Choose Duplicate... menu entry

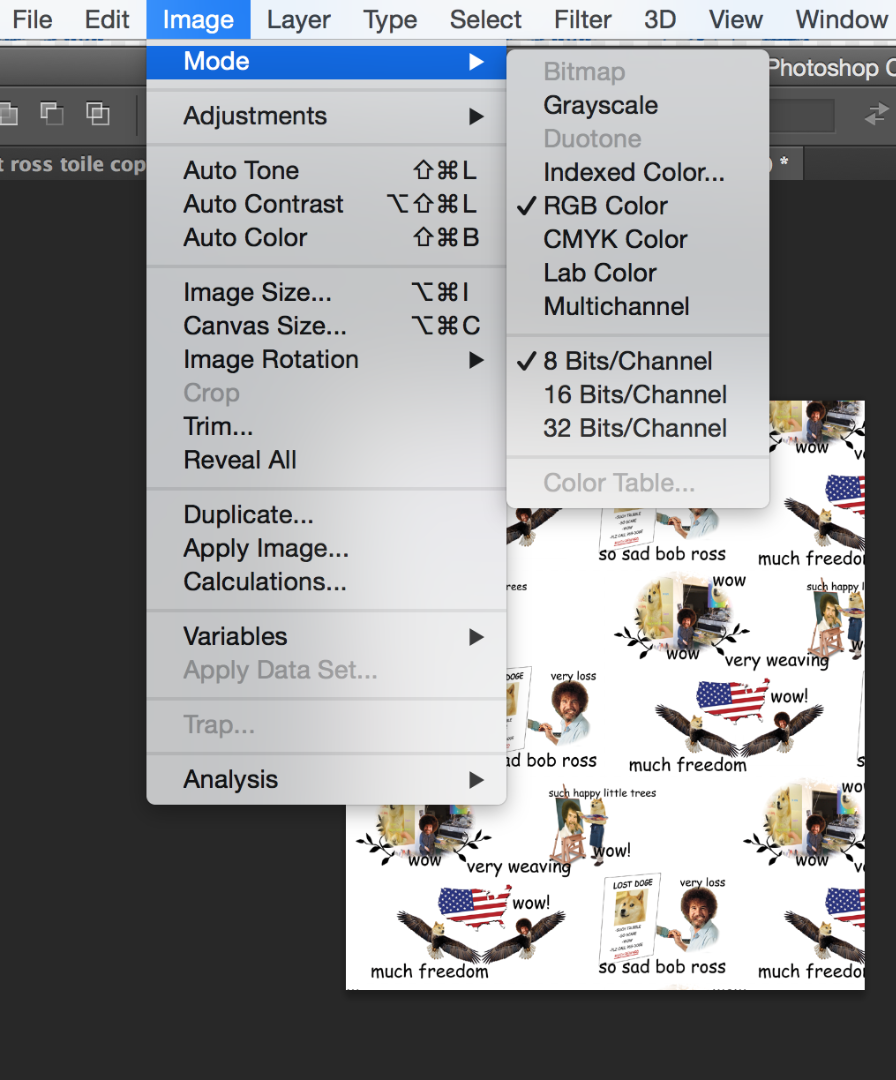[326, 515]
